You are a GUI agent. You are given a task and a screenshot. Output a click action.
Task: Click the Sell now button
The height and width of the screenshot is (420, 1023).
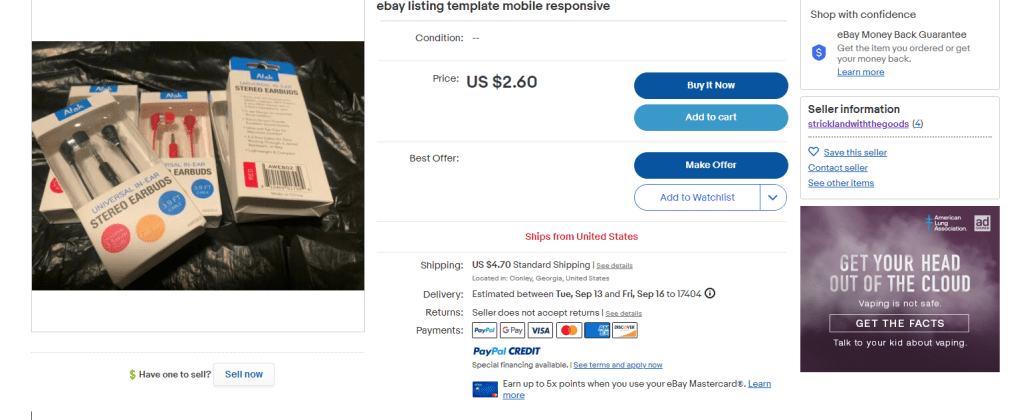tap(244, 374)
